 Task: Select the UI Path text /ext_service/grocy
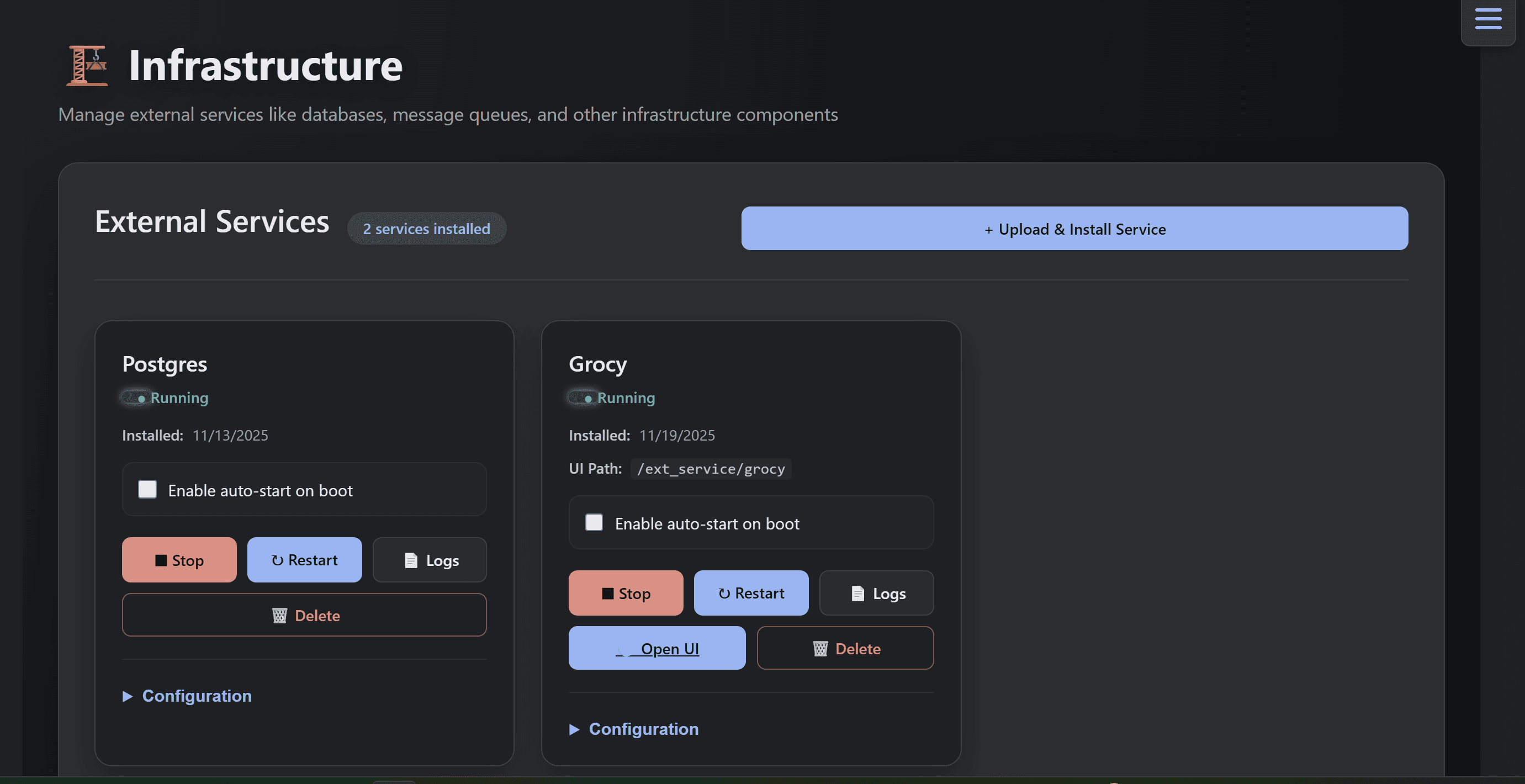[x=711, y=468]
